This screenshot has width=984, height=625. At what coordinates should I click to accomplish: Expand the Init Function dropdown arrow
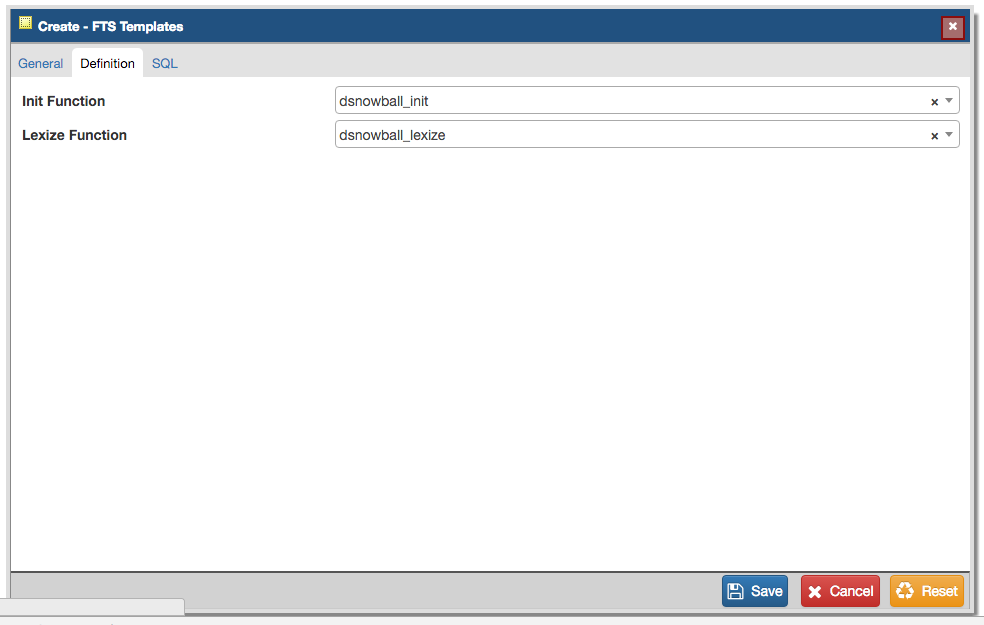(x=949, y=100)
